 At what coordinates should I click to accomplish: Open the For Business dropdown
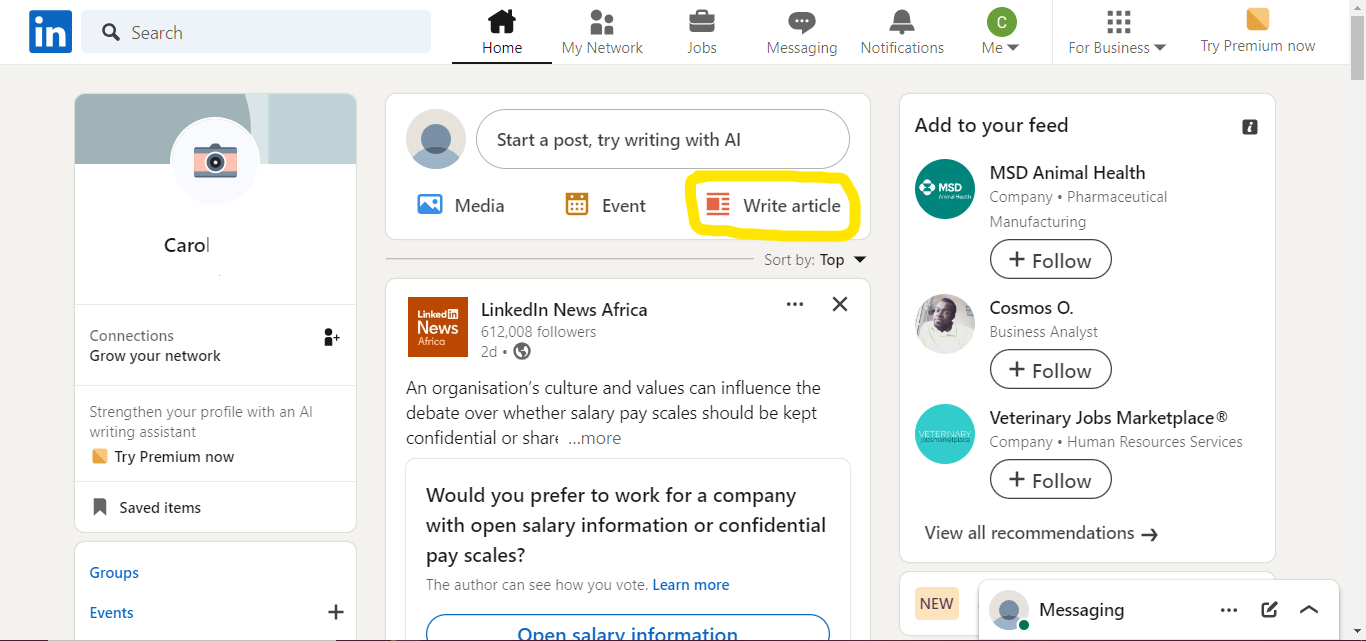[1117, 47]
